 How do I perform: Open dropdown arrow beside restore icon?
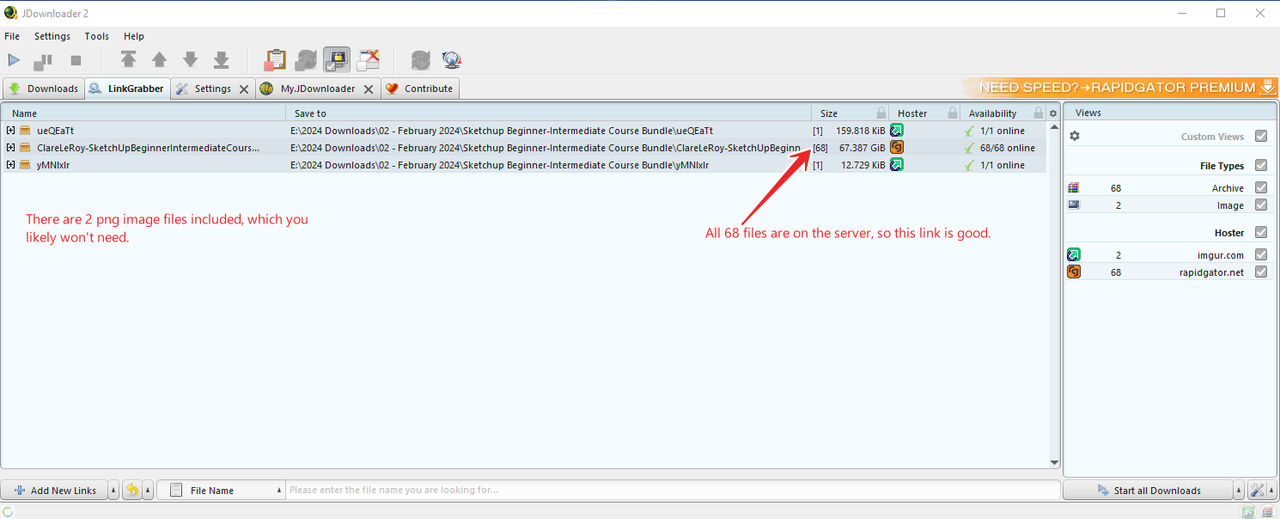point(148,490)
